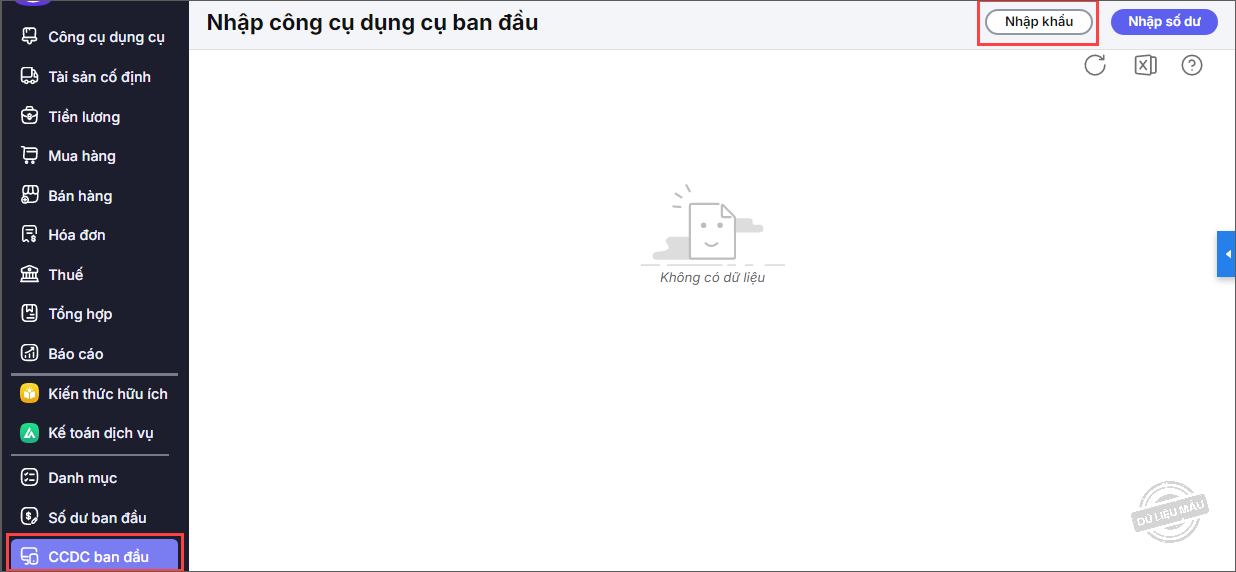Export list using the Excel icon
This screenshot has width=1236, height=572.
pyautogui.click(x=1145, y=65)
